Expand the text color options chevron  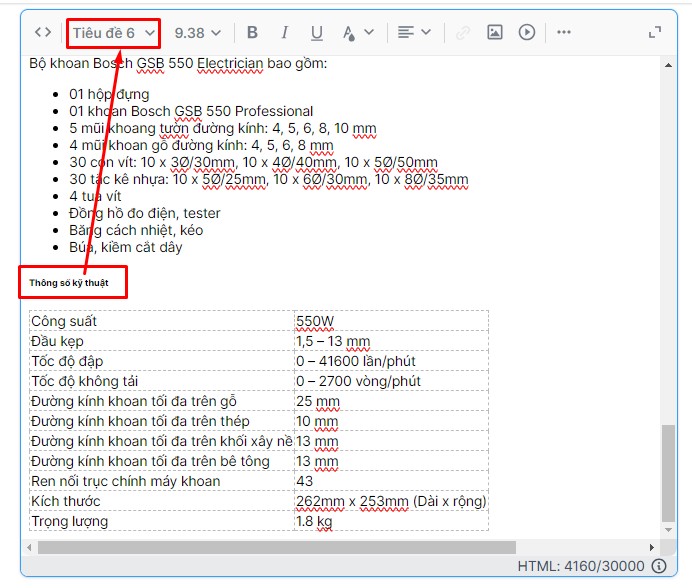369,32
